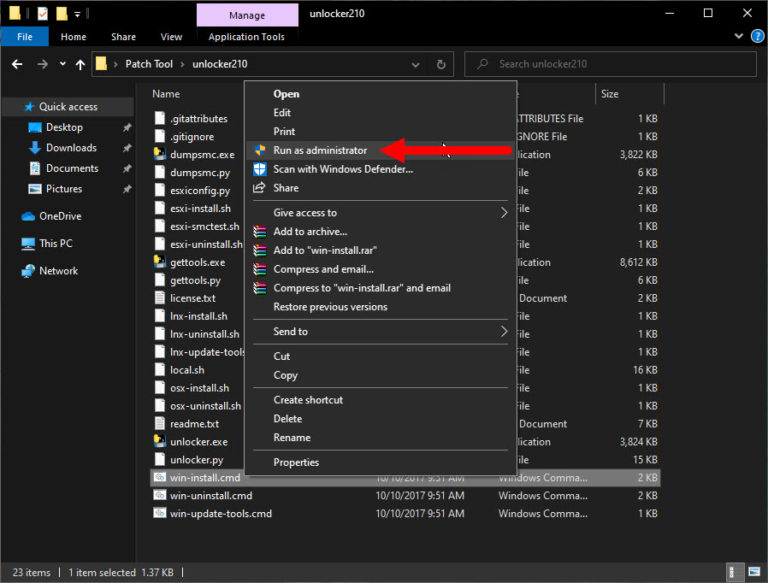Image resolution: width=768 pixels, height=583 pixels.
Task: Click the Properties checkmark icon in the title bar
Action: (x=43, y=13)
